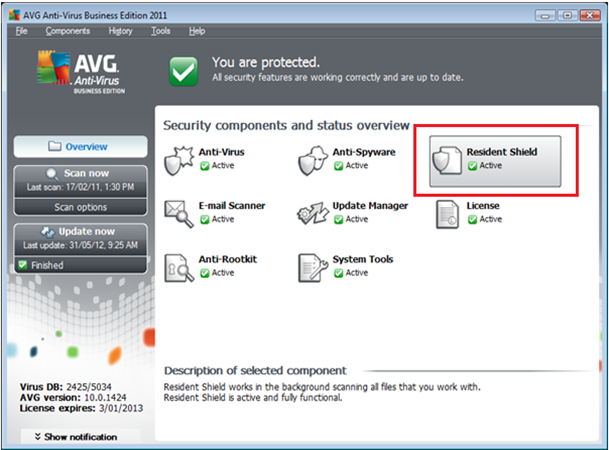Select the Anti-Rootkit label
This screenshot has height=450, width=609.
pyautogui.click(x=228, y=259)
